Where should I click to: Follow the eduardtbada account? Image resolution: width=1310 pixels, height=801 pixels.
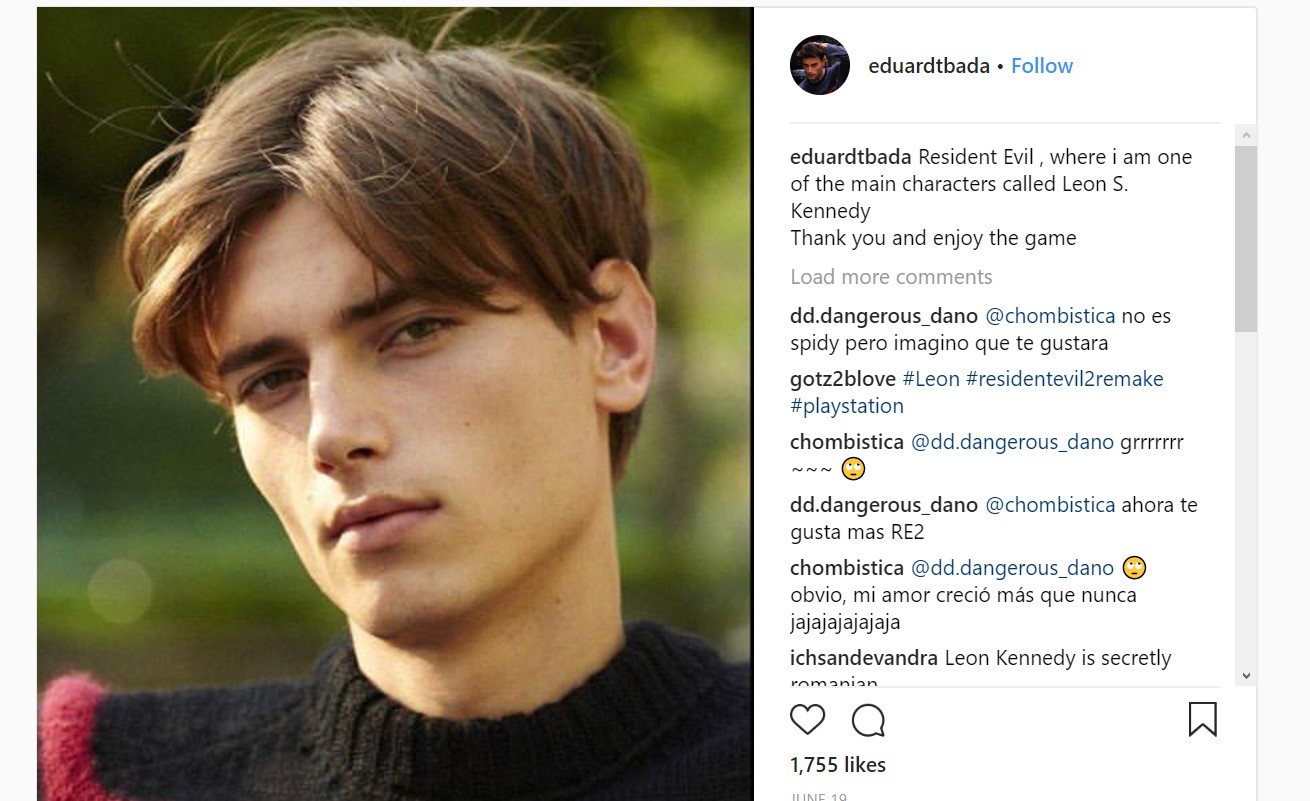[x=1041, y=66]
